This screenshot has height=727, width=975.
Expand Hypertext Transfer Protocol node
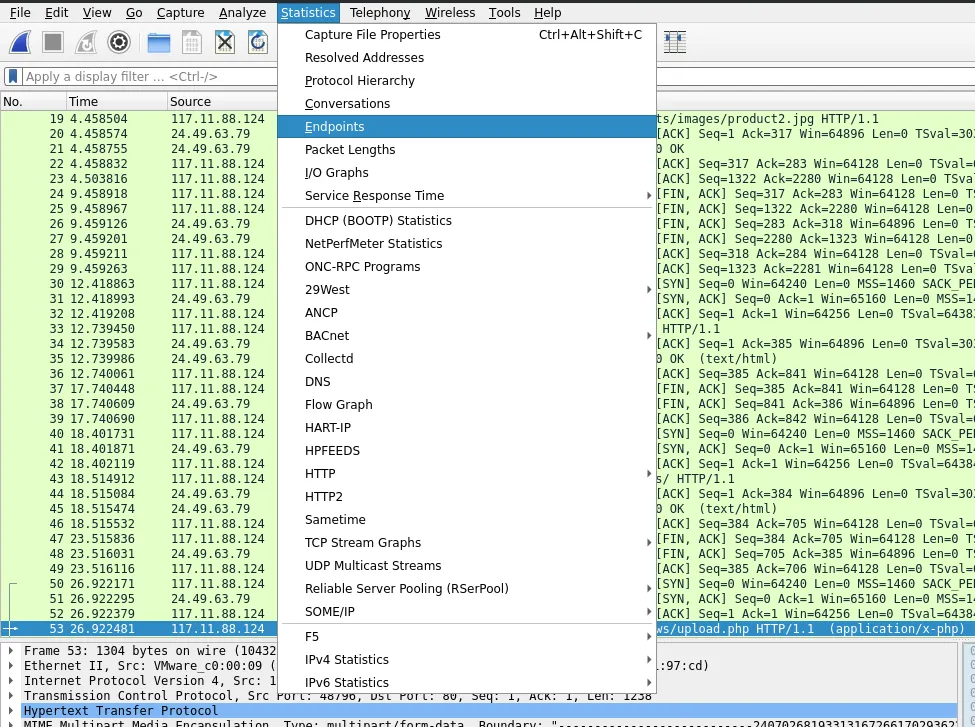point(11,710)
